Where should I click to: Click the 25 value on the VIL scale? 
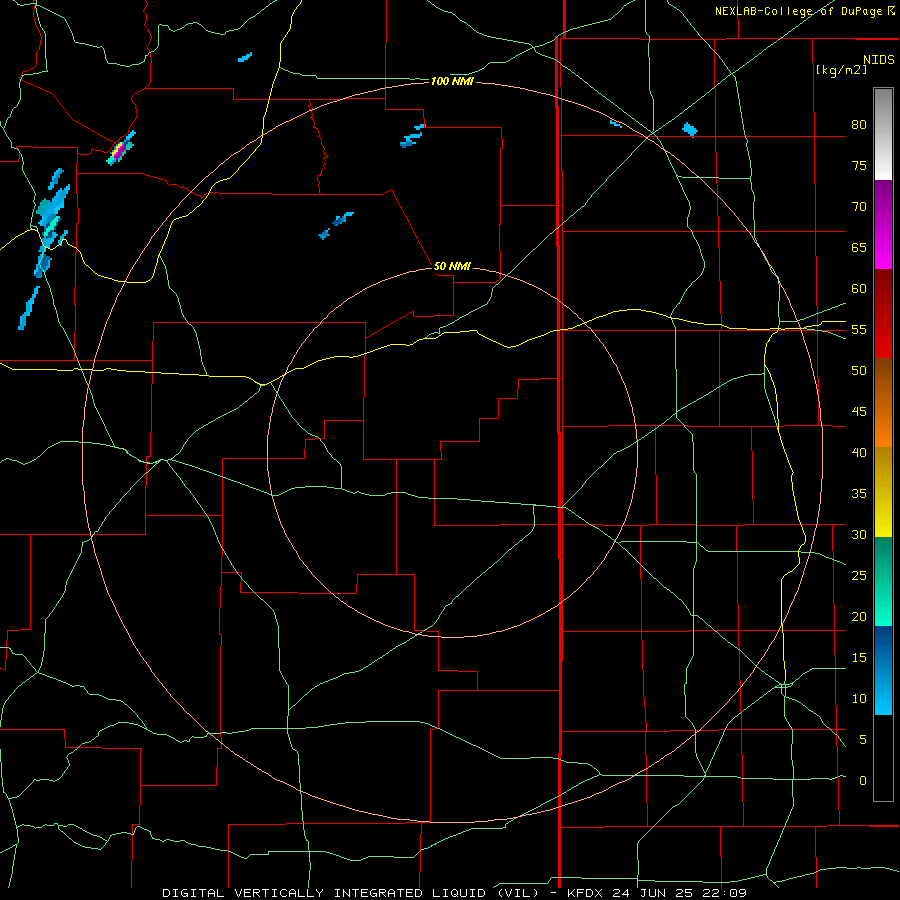(859, 575)
